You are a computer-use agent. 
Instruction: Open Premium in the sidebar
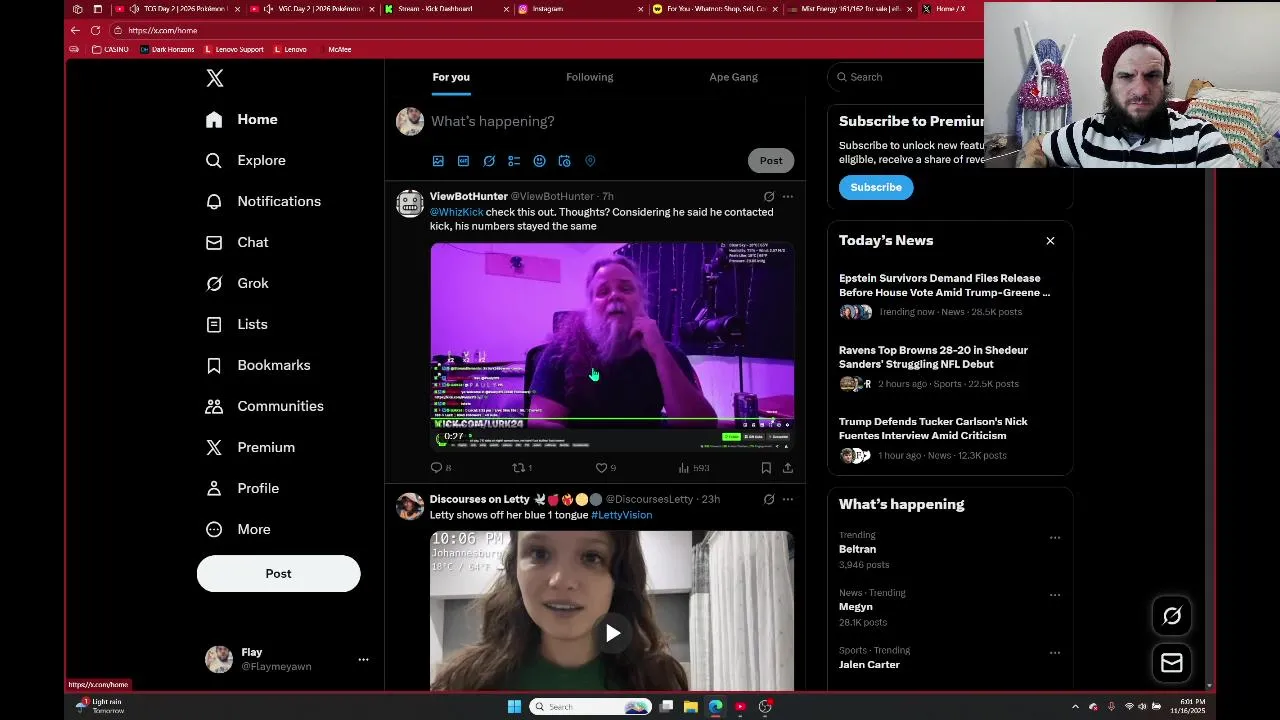pos(250,447)
